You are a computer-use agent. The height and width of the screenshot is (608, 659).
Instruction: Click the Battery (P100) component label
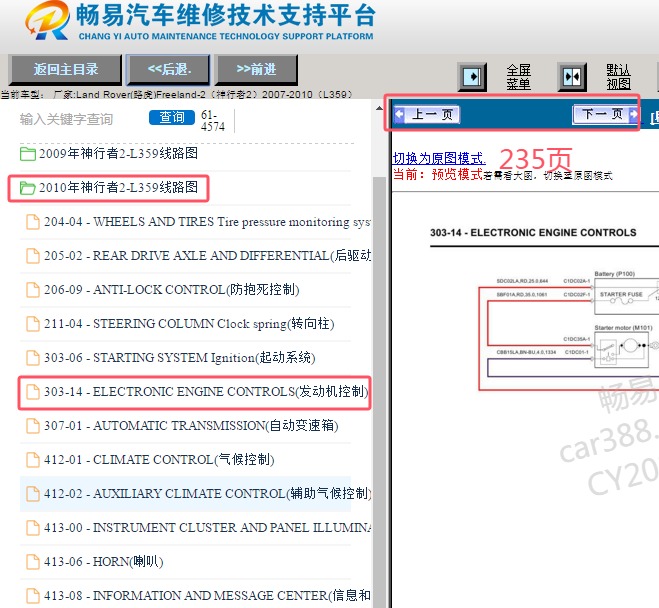[614, 274]
